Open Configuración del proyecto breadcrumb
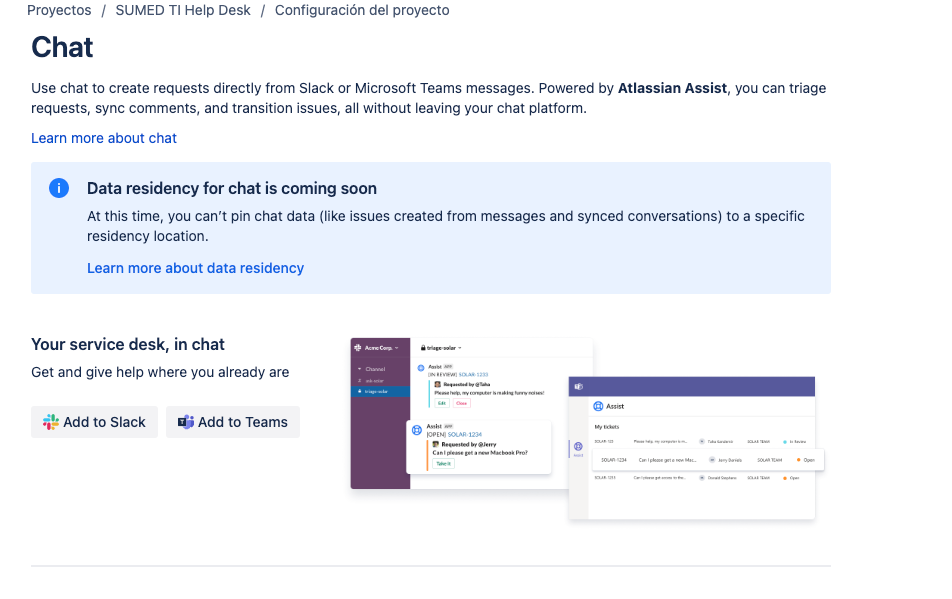 (x=362, y=10)
